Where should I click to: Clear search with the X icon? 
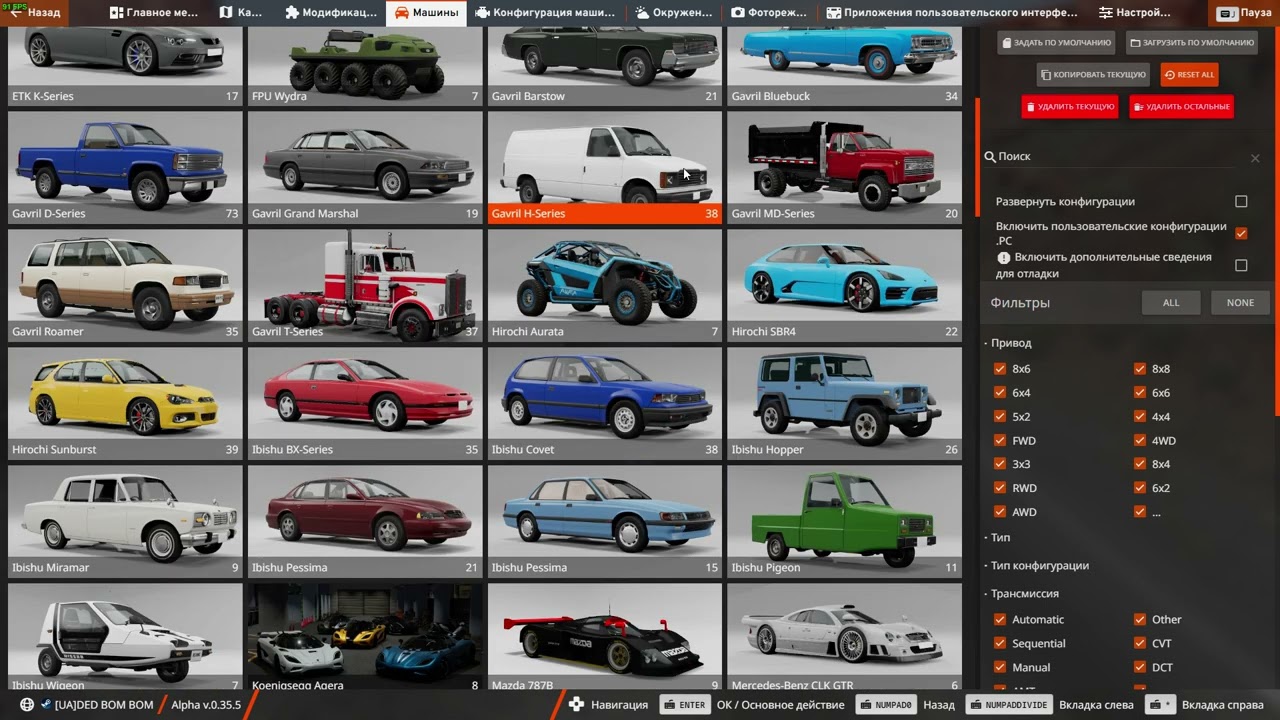1255,158
